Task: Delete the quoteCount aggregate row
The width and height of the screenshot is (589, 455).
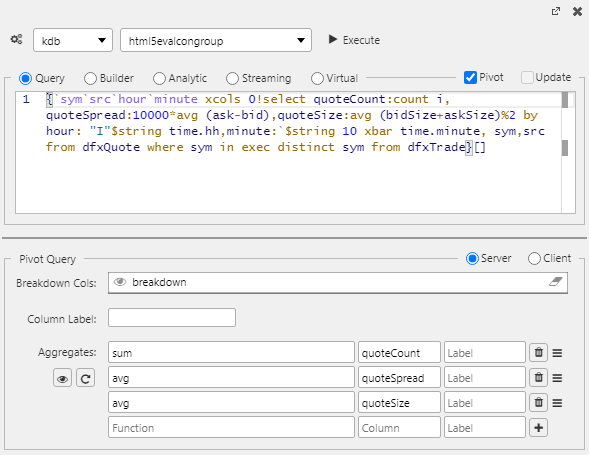Action: 538,352
